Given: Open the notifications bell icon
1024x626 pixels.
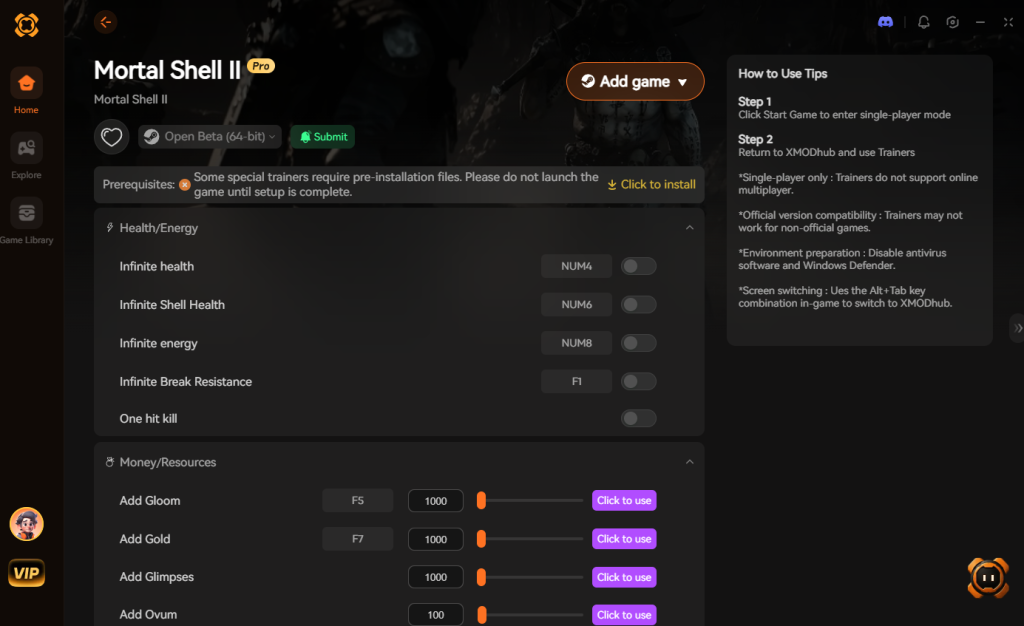Looking at the screenshot, I should click(923, 22).
